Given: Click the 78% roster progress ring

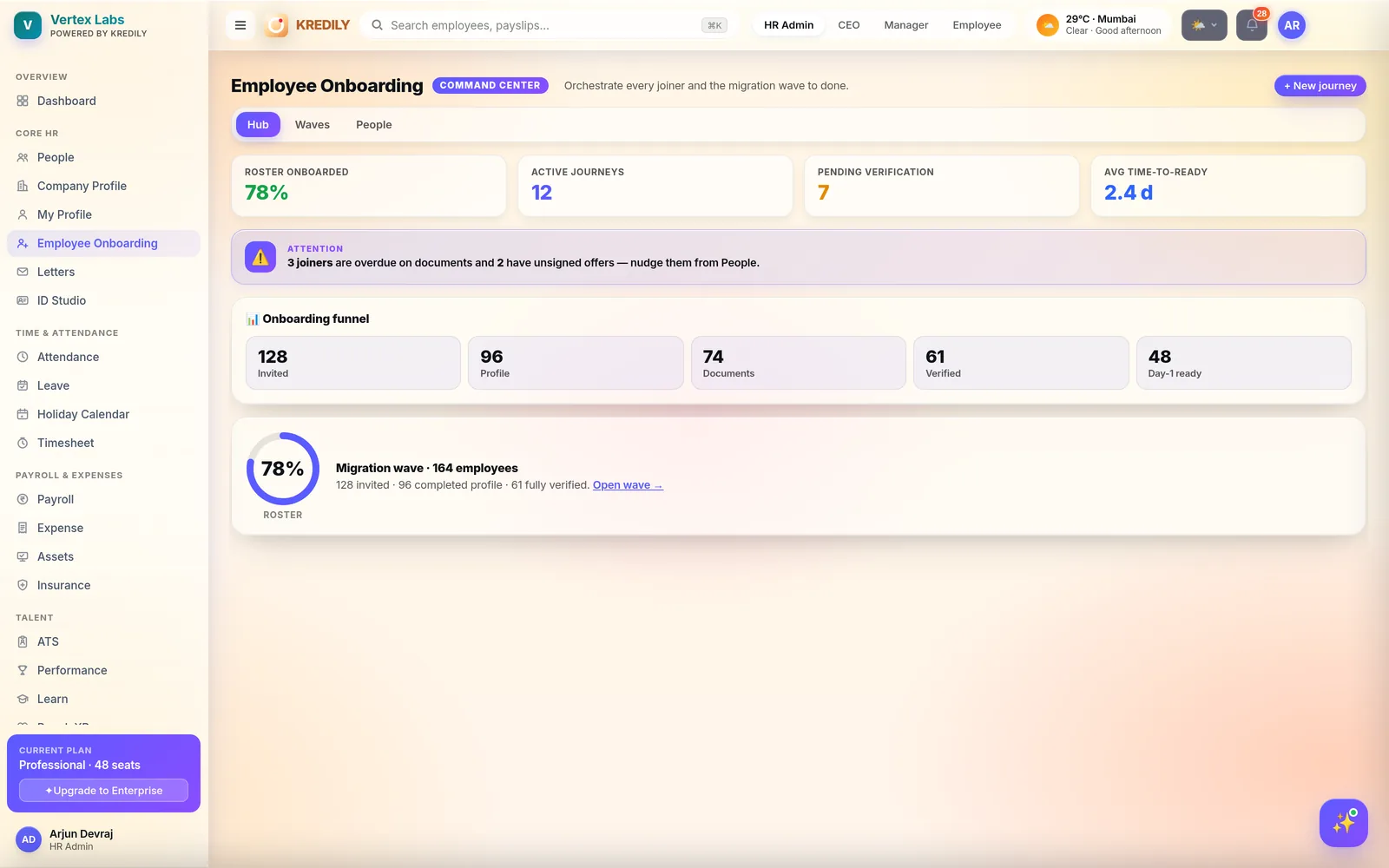Looking at the screenshot, I should click(x=283, y=469).
